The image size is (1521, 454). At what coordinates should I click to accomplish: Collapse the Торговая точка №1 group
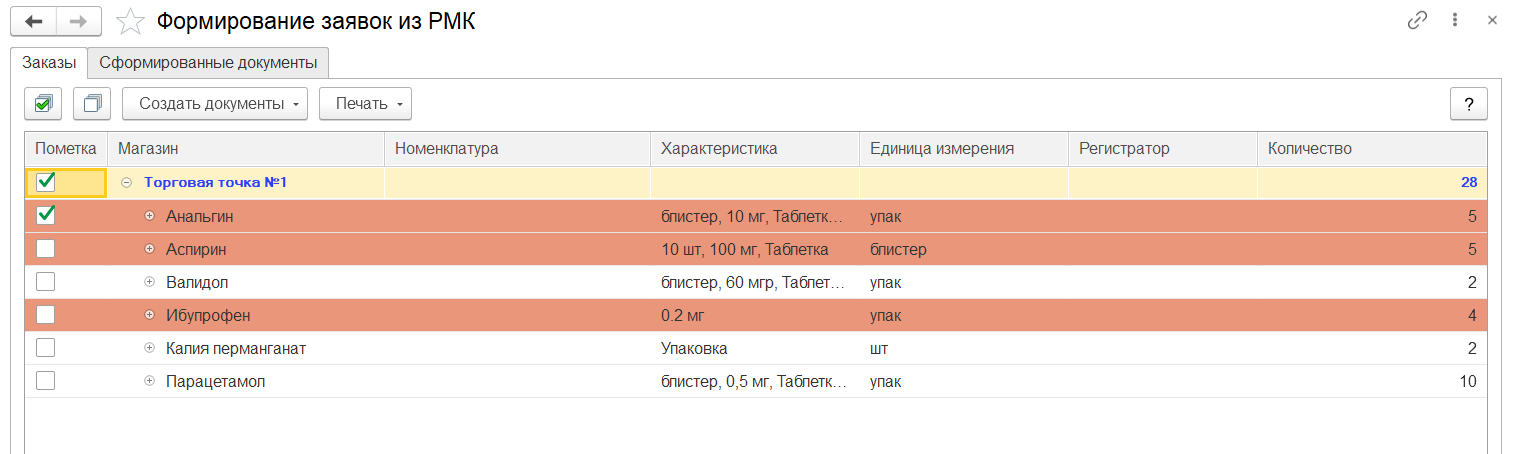pos(126,183)
